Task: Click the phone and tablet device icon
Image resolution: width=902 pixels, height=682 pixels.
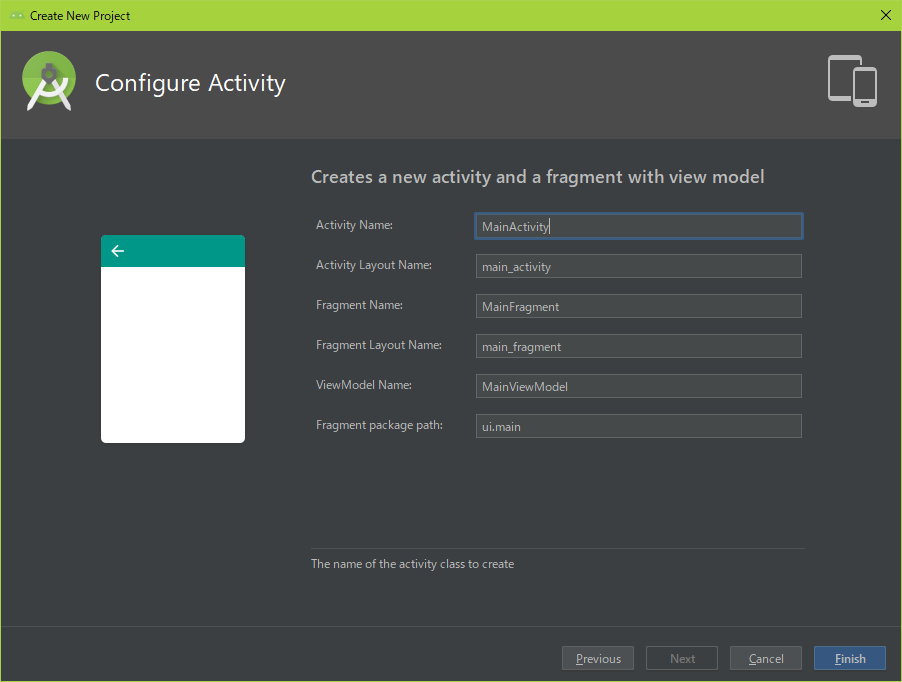Action: point(852,81)
